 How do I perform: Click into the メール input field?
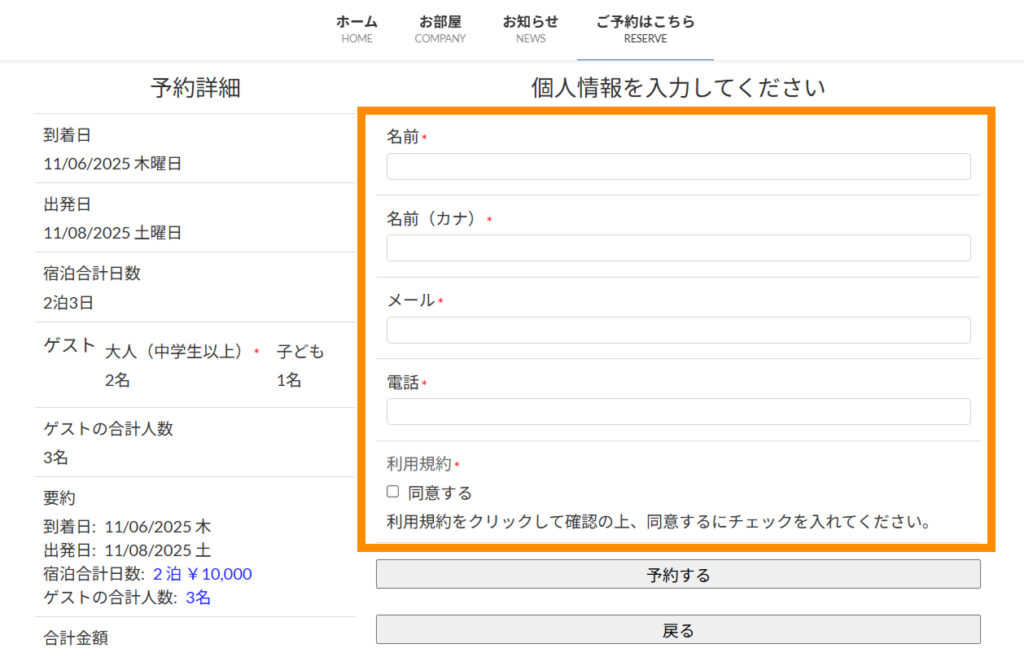(x=678, y=330)
